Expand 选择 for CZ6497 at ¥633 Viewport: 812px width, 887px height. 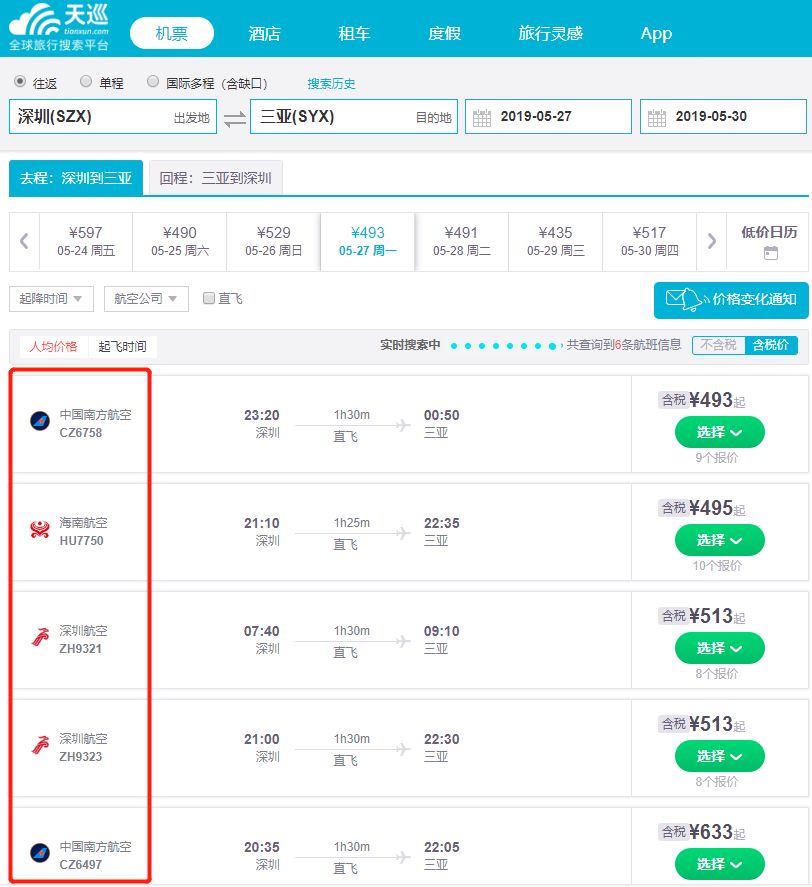719,864
